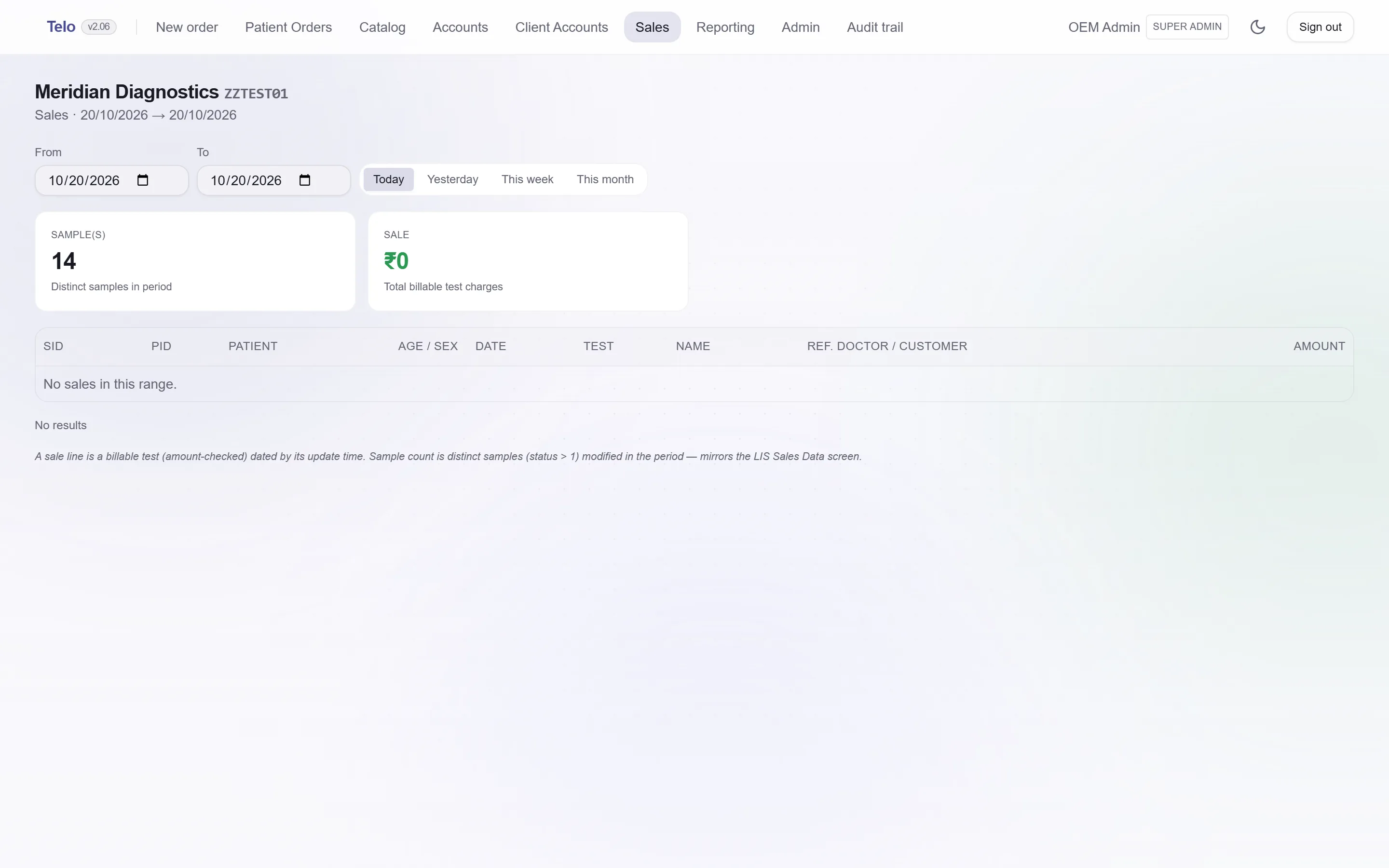This screenshot has height=868, width=1389.
Task: Go to Patient Orders
Action: 288,27
